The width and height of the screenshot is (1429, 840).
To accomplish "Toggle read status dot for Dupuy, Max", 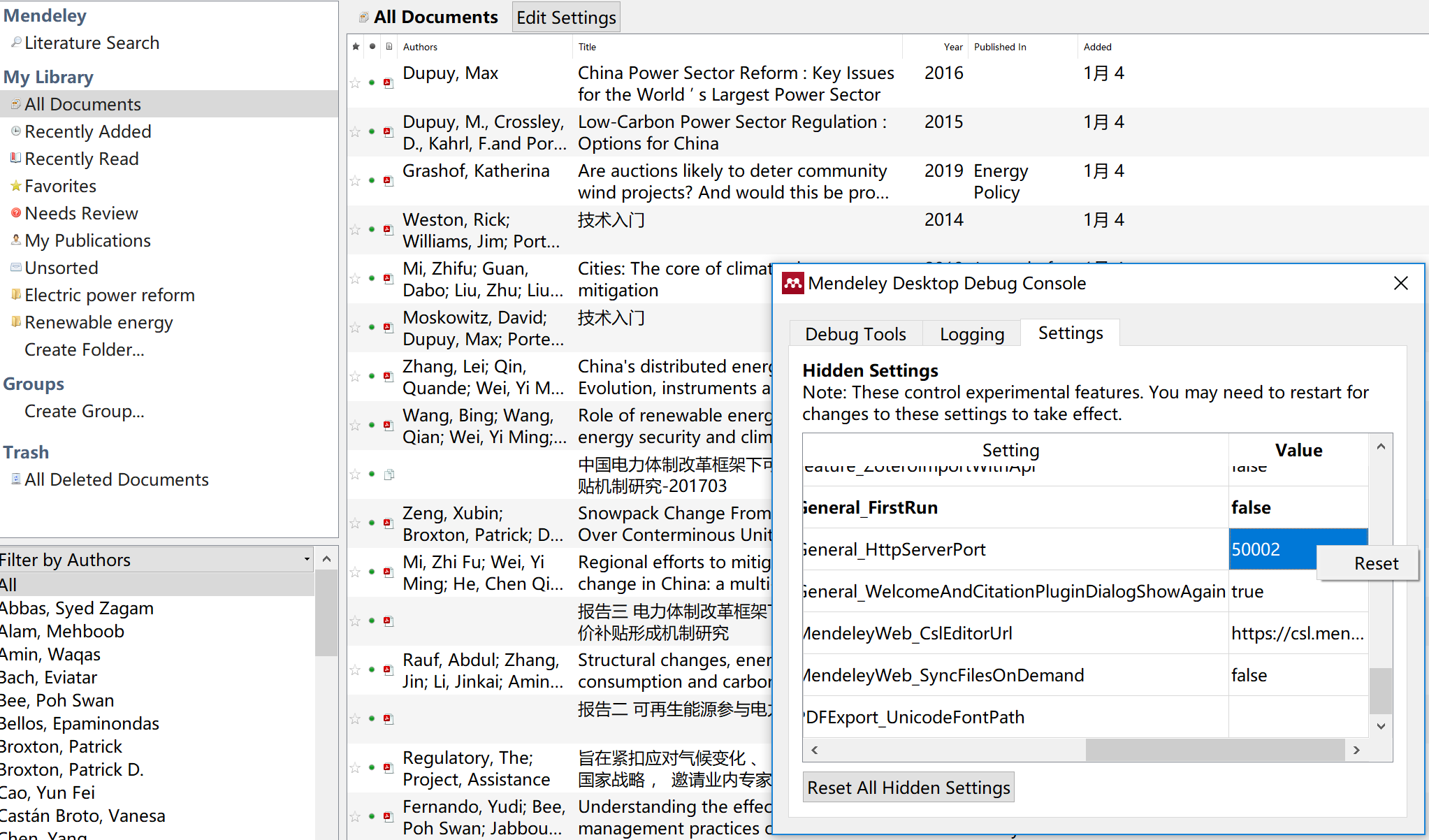I will pos(372,83).
